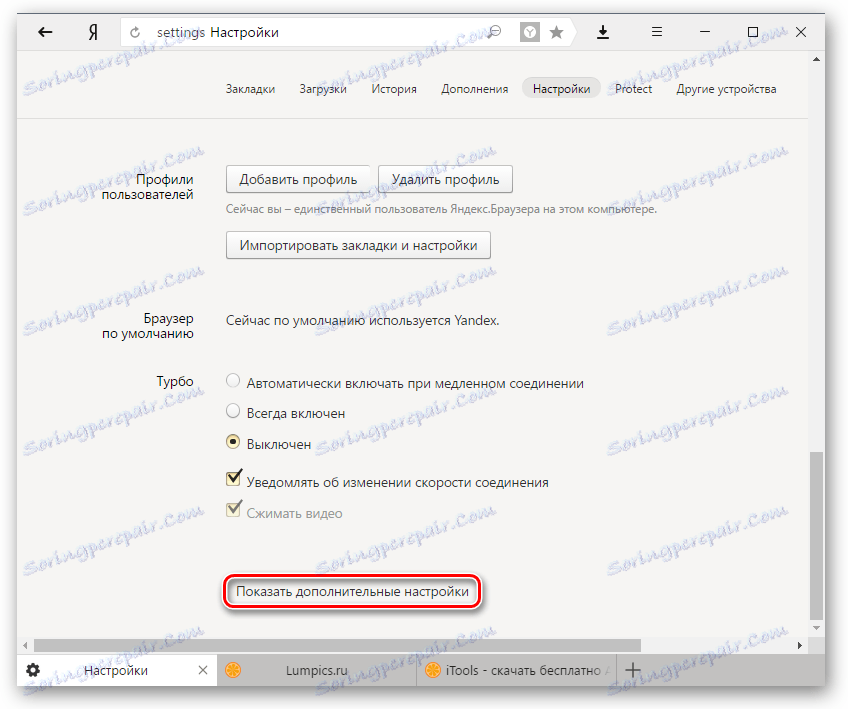Click the Профили пользователей label
The image size is (848, 709).
147,187
